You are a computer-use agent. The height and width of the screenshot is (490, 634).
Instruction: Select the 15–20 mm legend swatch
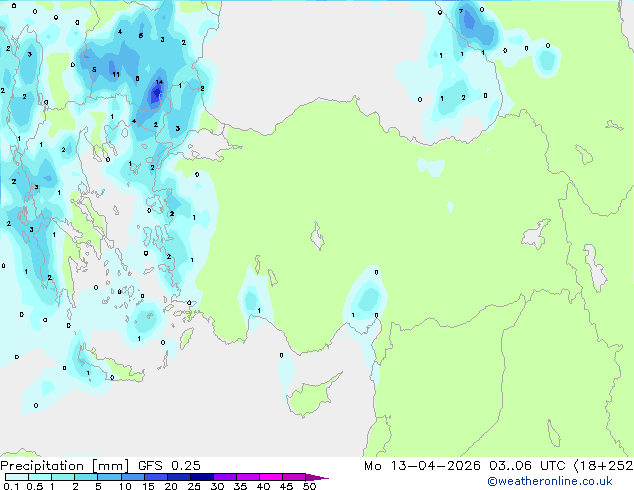coord(156,477)
